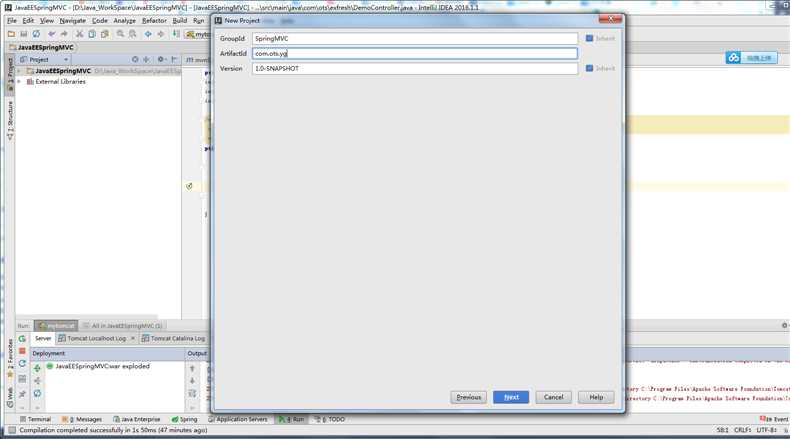Screen dimensions: 790x439
Task: Click down arrow icon in Output column
Action: (x=192, y=381)
